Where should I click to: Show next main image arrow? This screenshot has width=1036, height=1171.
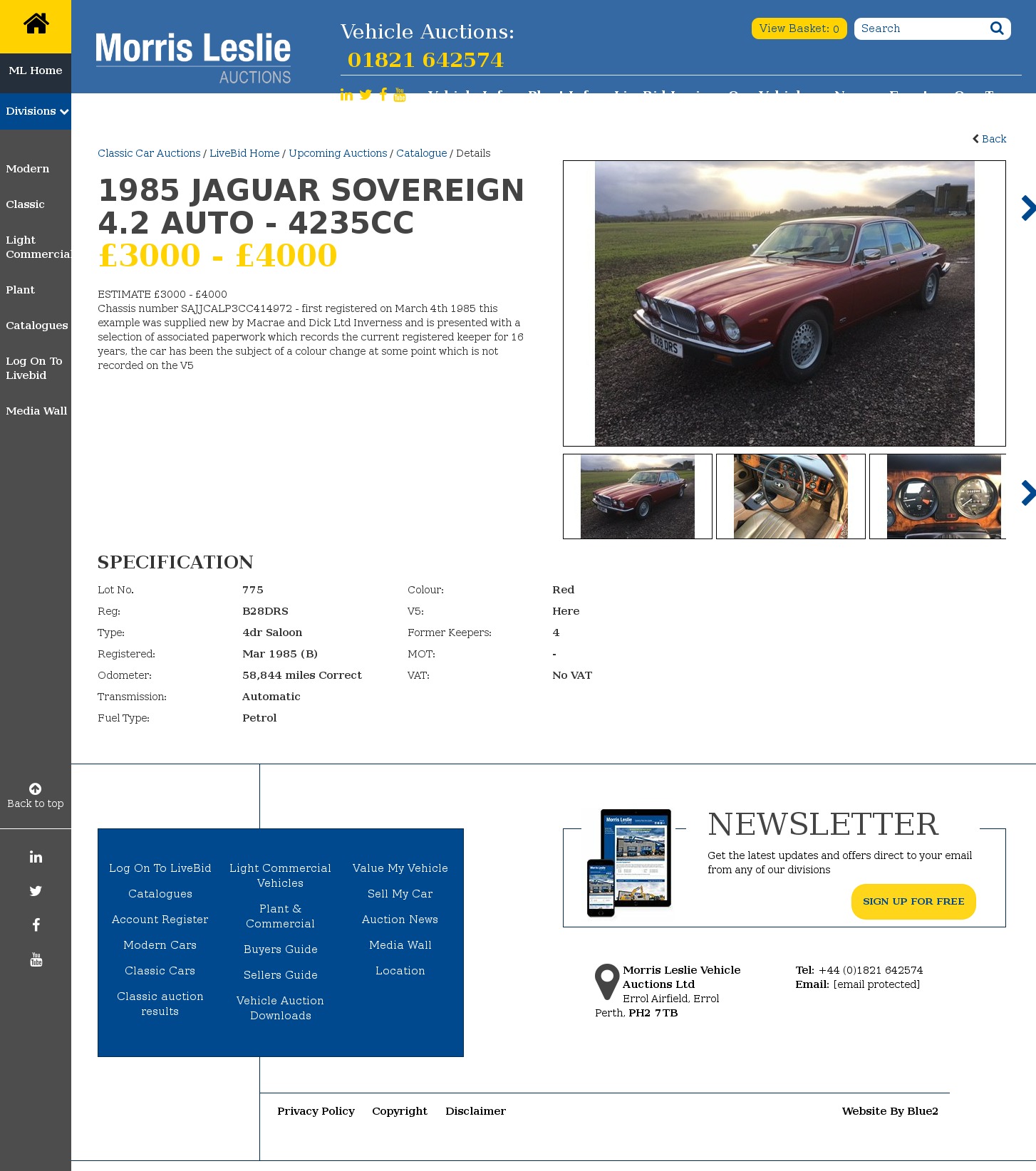click(x=1028, y=208)
